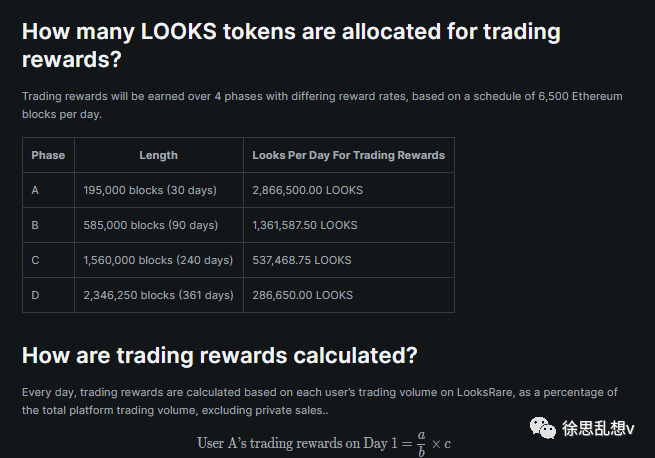Screen dimensions: 655x458
Task: Select the 'Phase' column header
Action: 48,155
